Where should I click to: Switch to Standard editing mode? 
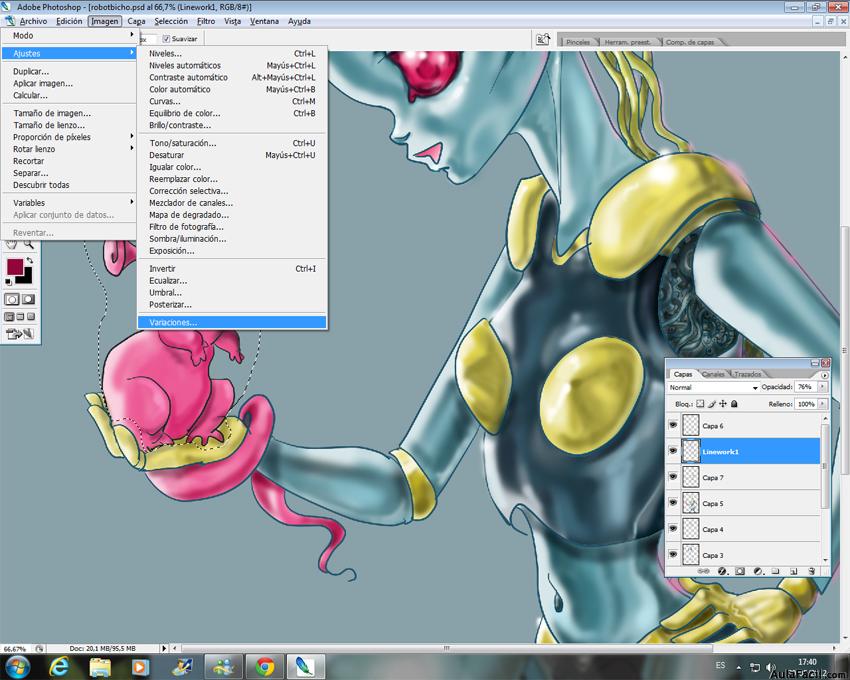(11, 299)
